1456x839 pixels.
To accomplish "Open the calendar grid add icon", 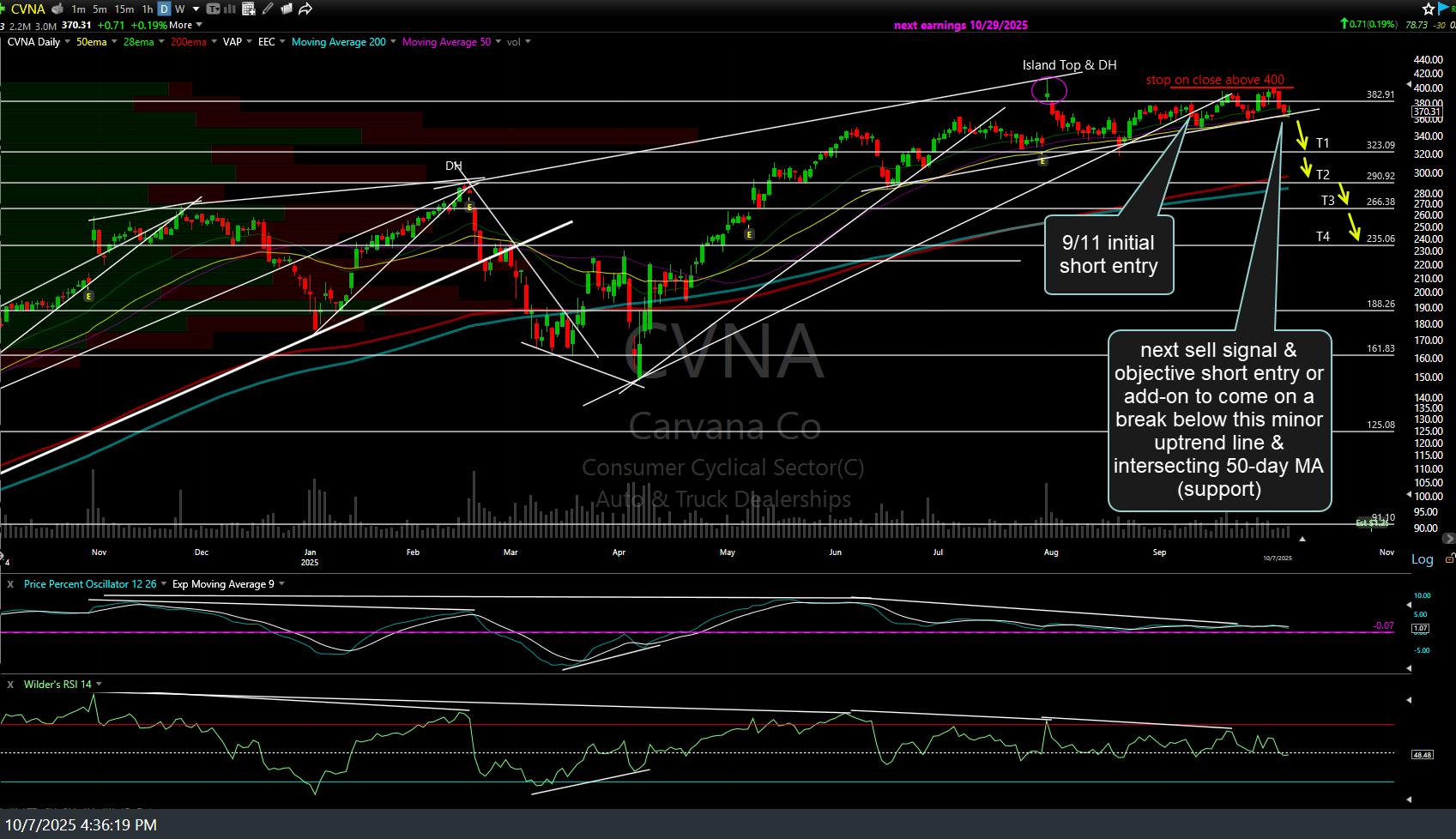I will (x=249, y=9).
